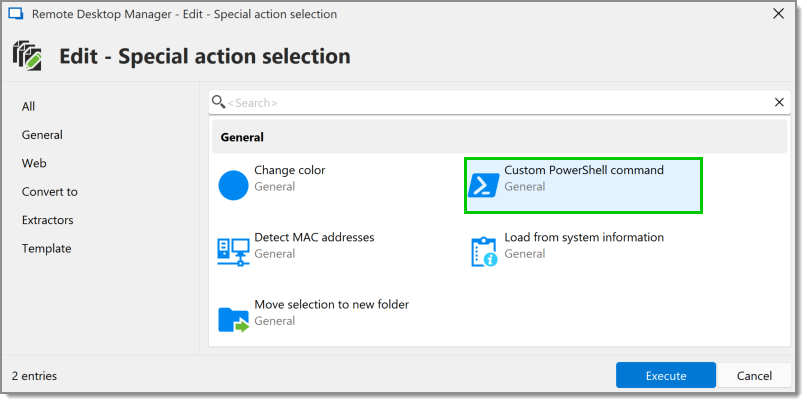The image size is (807, 404).
Task: Select the Custom PowerShell command icon
Action: [483, 185]
